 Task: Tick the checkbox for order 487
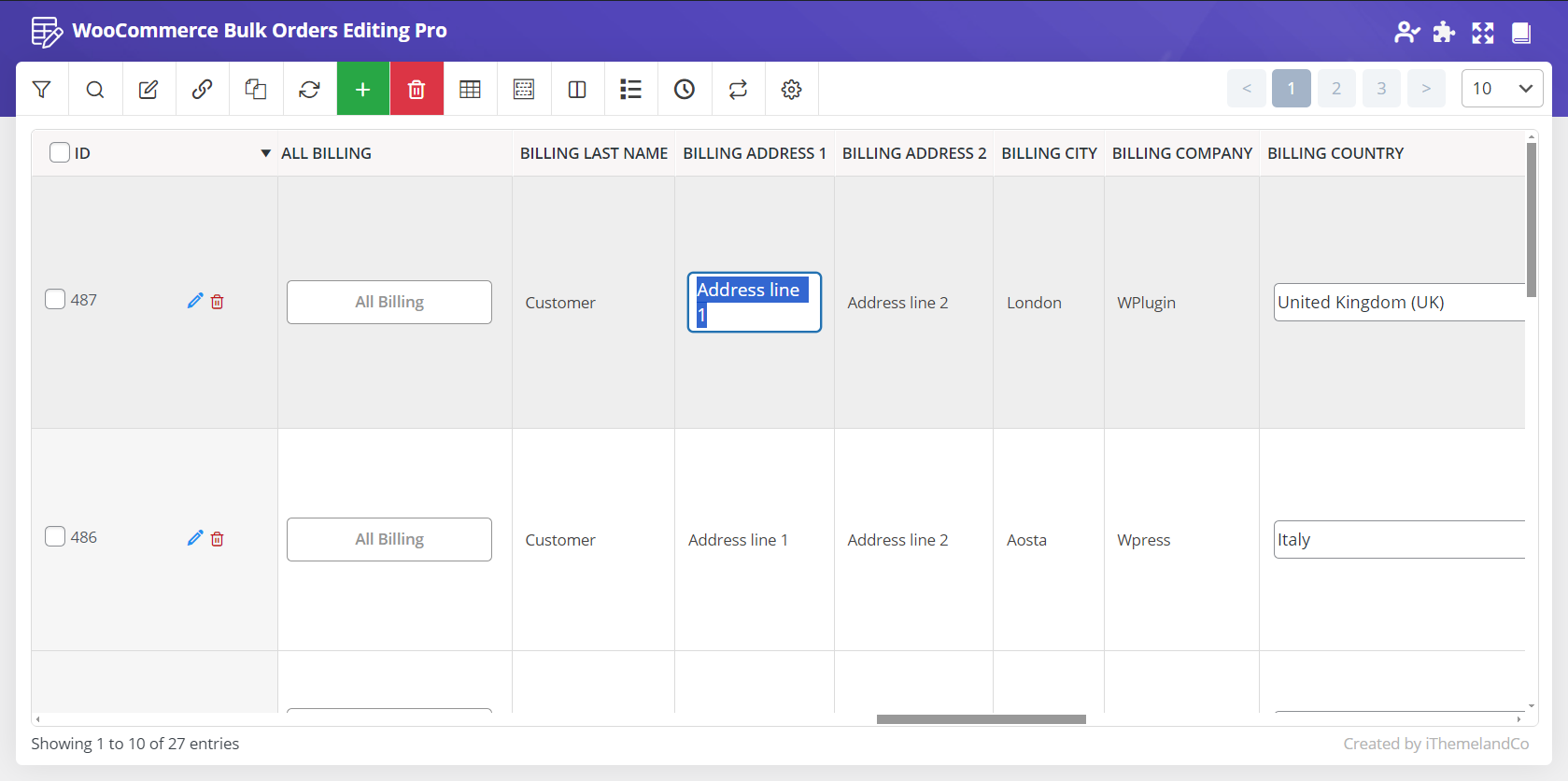tap(56, 299)
